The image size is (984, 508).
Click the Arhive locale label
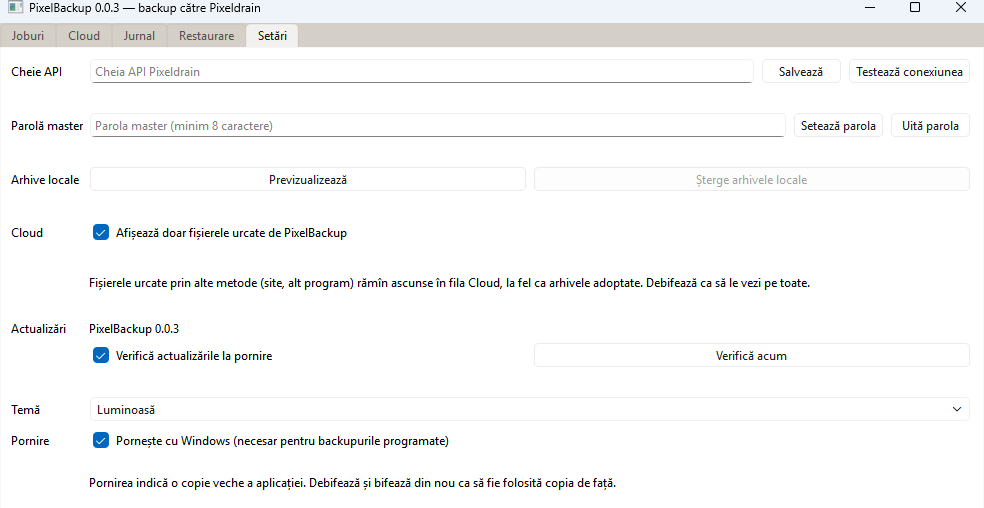[45, 180]
